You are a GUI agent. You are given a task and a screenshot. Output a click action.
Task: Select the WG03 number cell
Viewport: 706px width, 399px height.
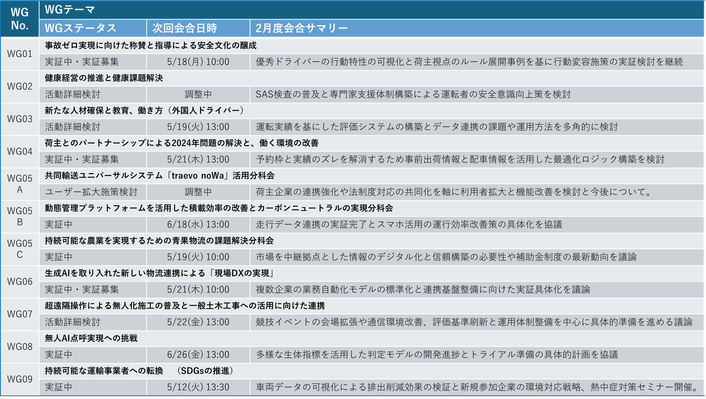(x=19, y=119)
